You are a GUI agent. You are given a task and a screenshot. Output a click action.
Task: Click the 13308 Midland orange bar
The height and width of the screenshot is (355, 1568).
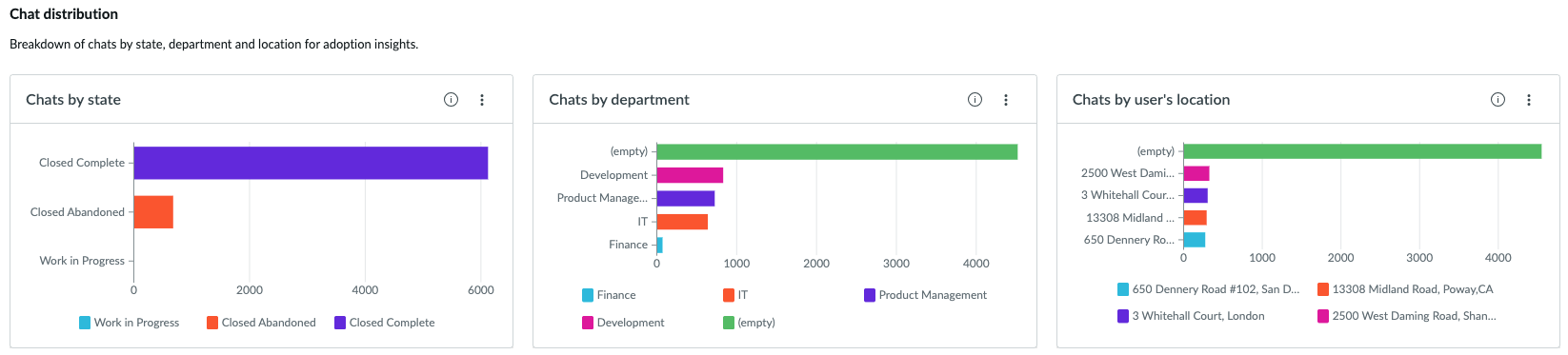pyautogui.click(x=1196, y=218)
